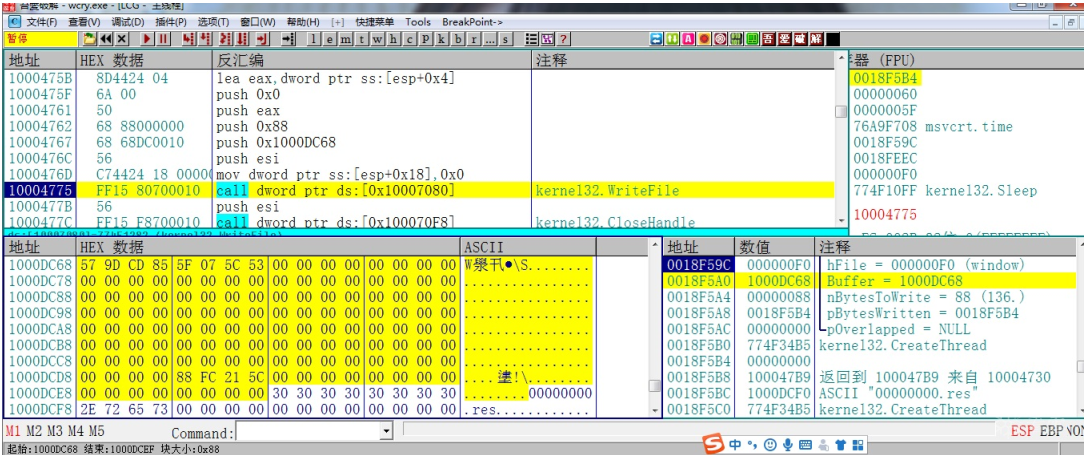The image size is (1084, 455).
Task: Select ESP stack reference option
Action: (1022, 431)
